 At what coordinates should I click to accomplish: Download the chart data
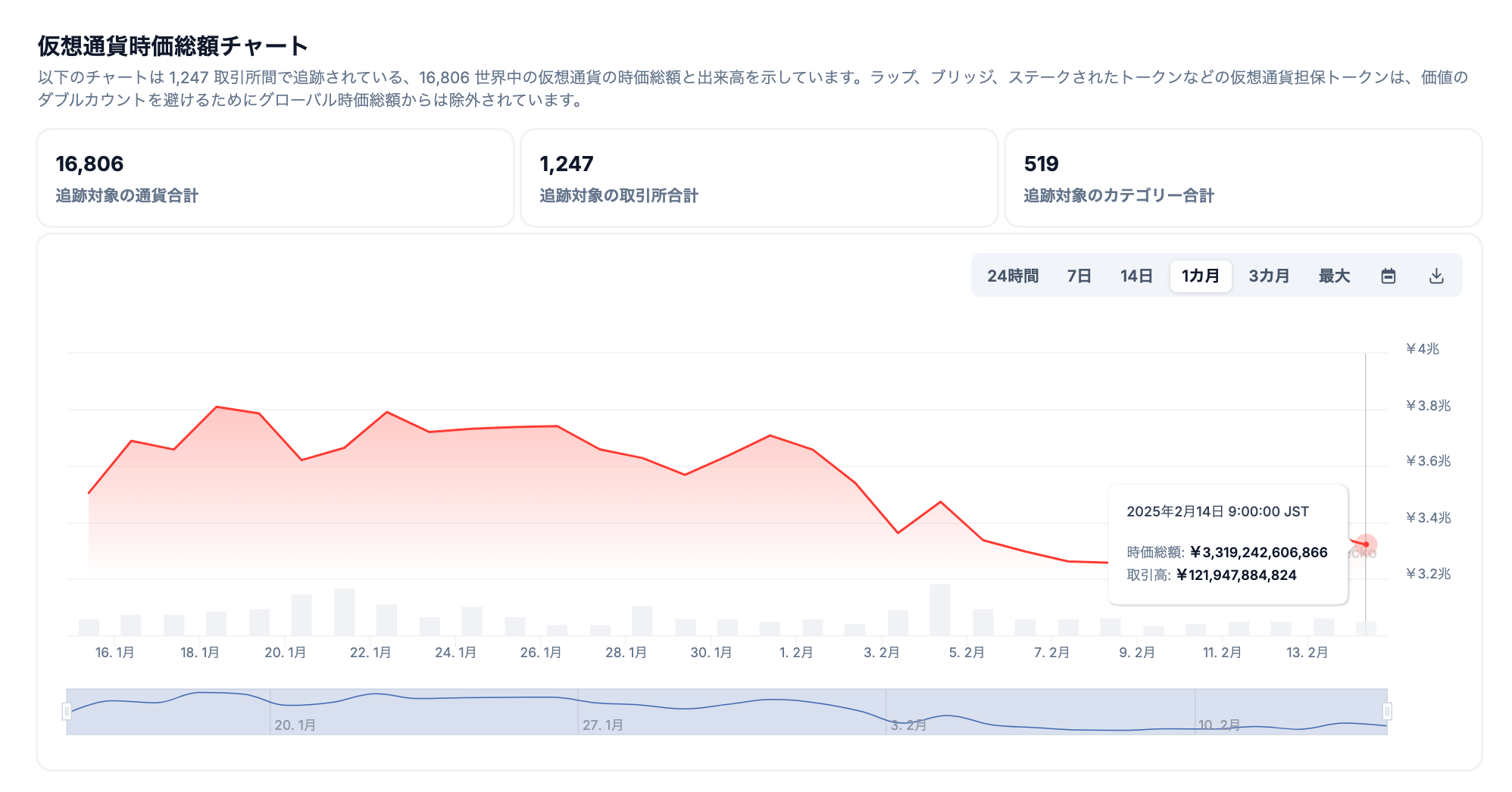(1436, 276)
